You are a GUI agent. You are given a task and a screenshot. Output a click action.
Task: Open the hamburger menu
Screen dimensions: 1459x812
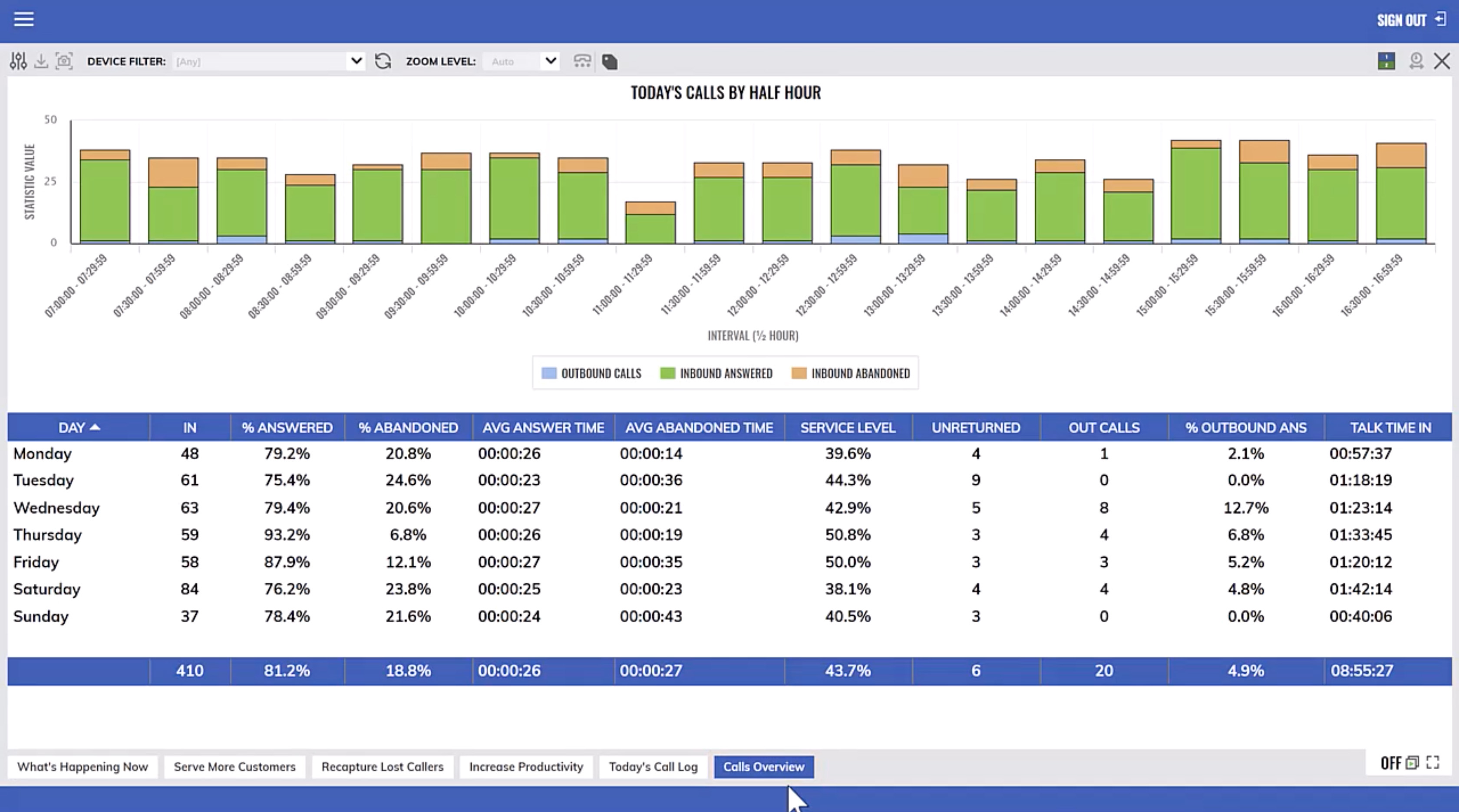23,19
